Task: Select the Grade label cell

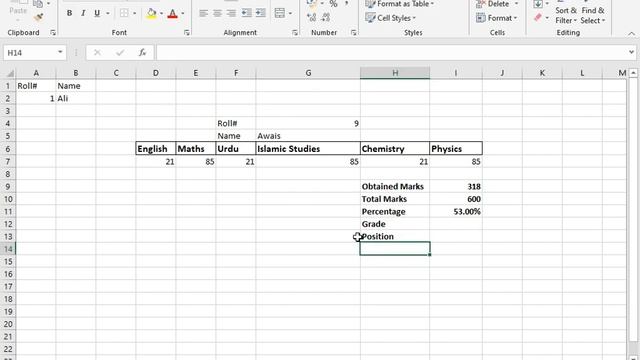Action: [395, 224]
